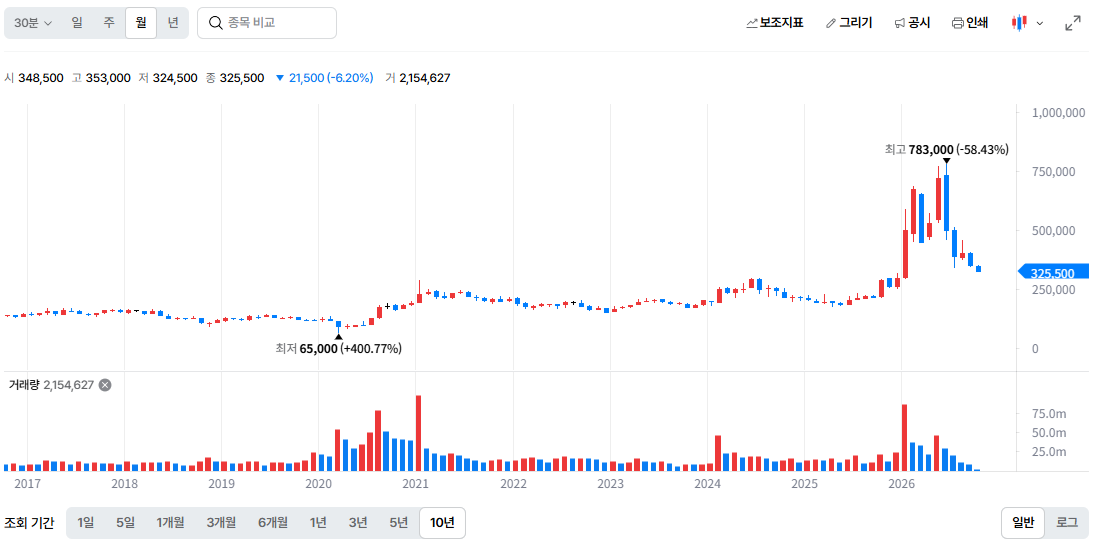Switch chart to 일 (daily) interval
Screen dimensions: 1097x549
[x=77, y=23]
